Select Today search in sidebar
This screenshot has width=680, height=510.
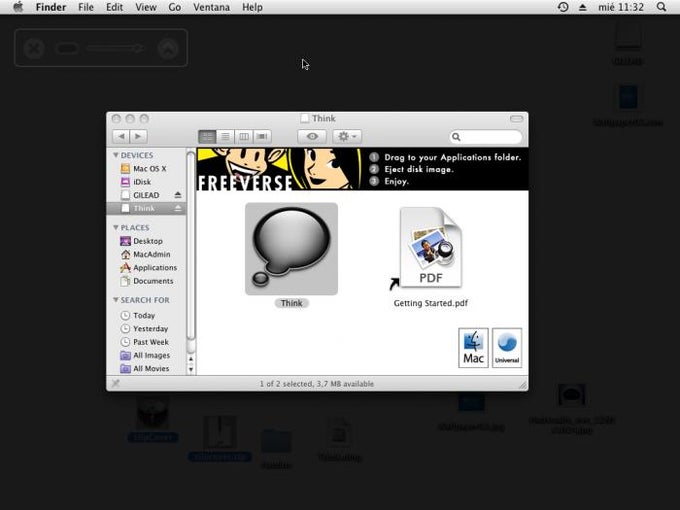(x=146, y=315)
